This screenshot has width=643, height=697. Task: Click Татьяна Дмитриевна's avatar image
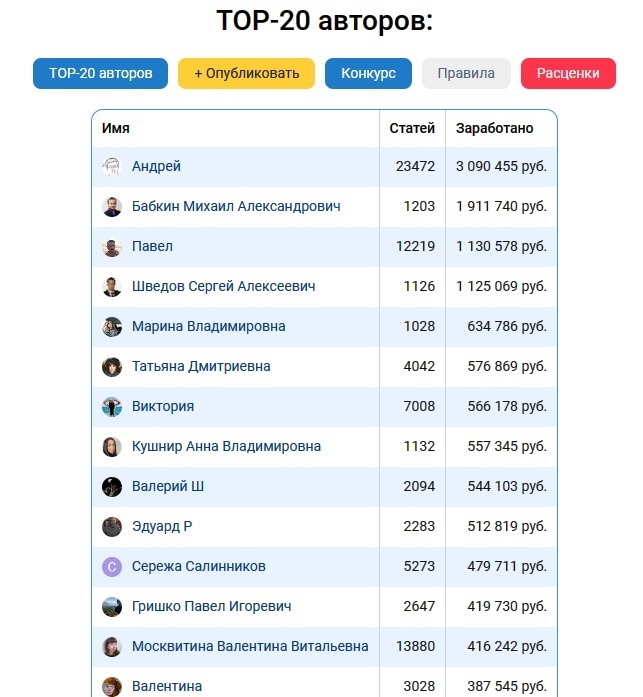[112, 367]
